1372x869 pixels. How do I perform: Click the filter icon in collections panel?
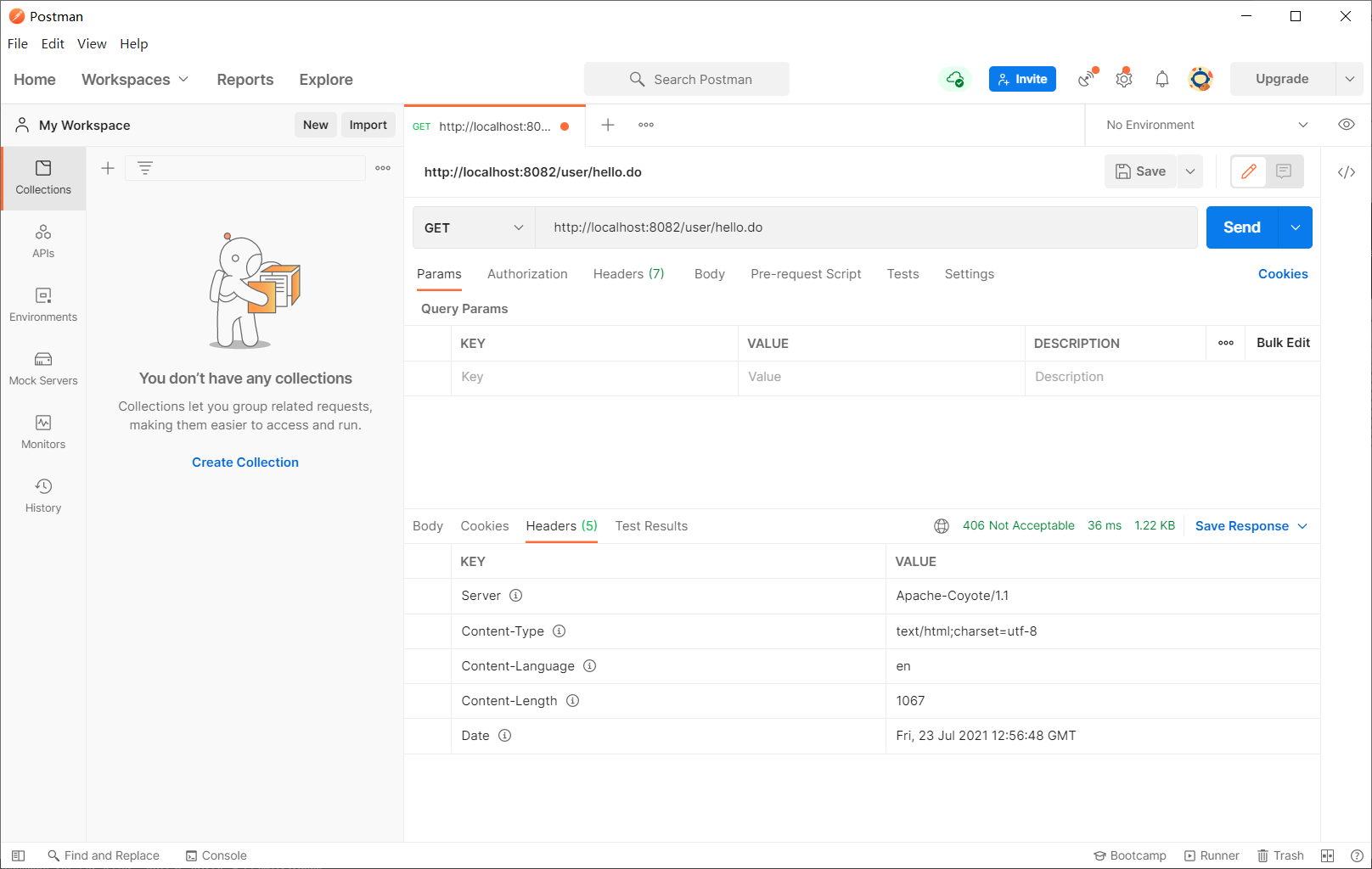[x=145, y=168]
